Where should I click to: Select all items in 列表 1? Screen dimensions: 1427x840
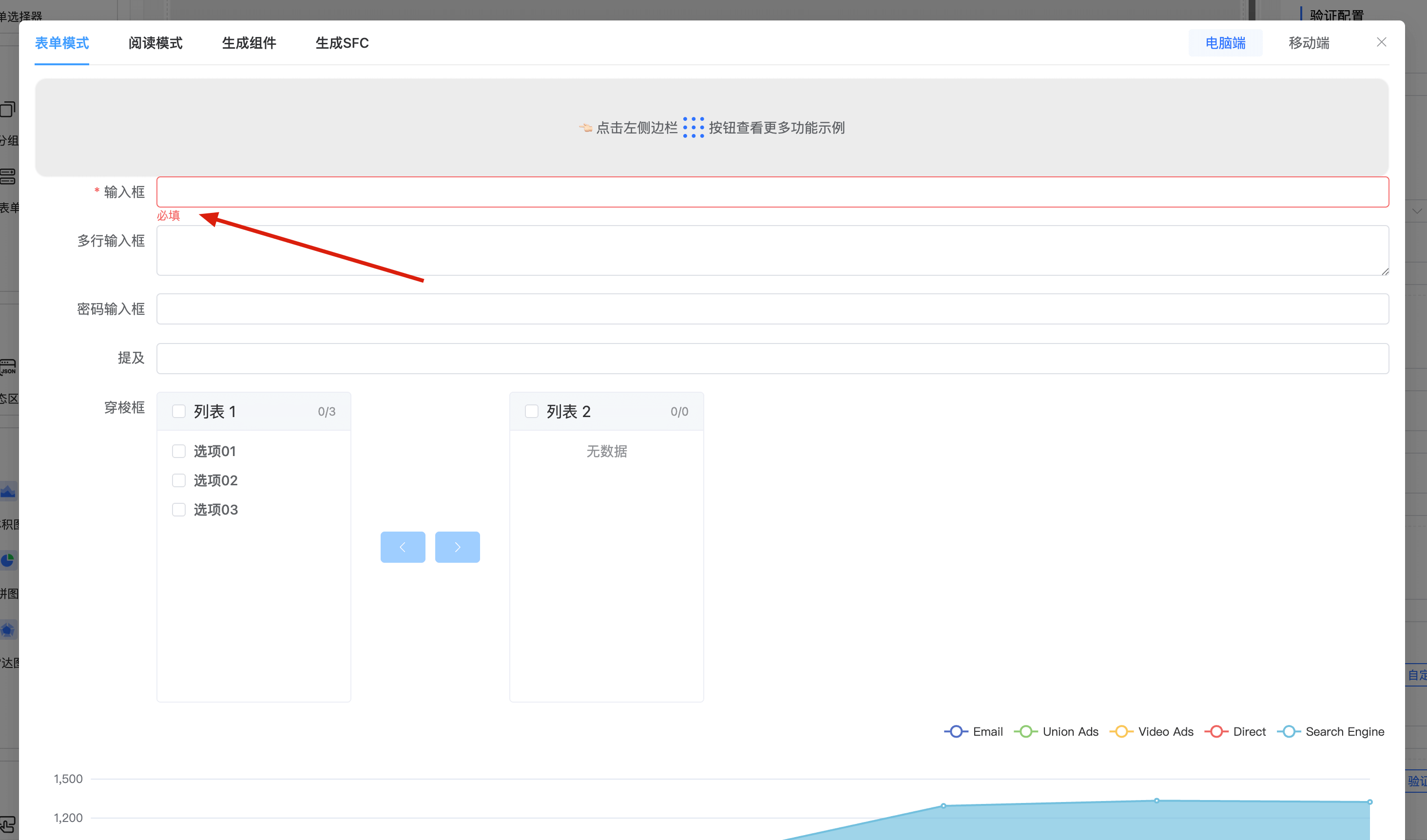tap(179, 412)
